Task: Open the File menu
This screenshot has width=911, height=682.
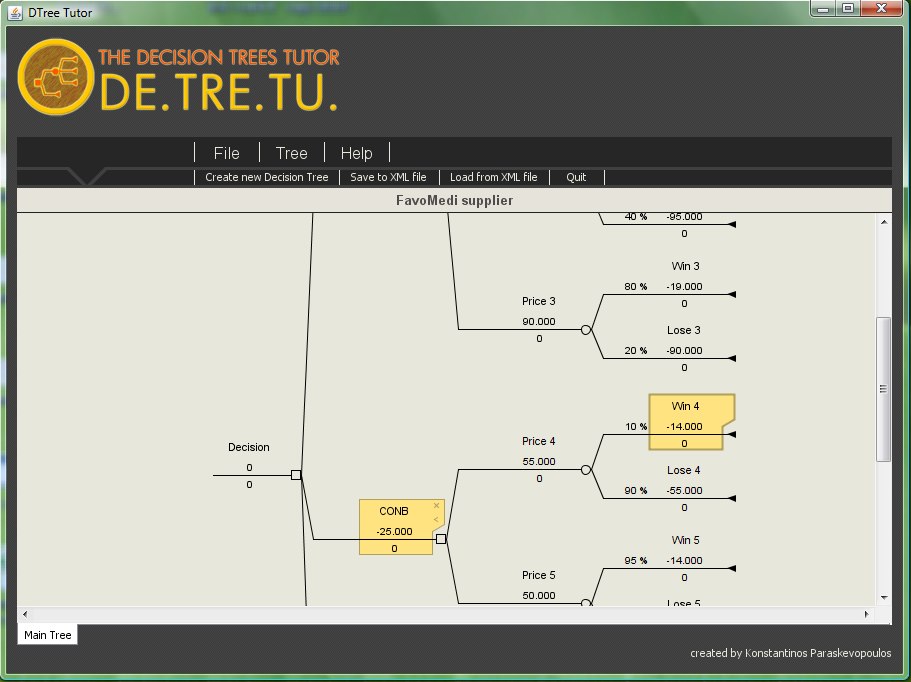Action: pyautogui.click(x=227, y=153)
